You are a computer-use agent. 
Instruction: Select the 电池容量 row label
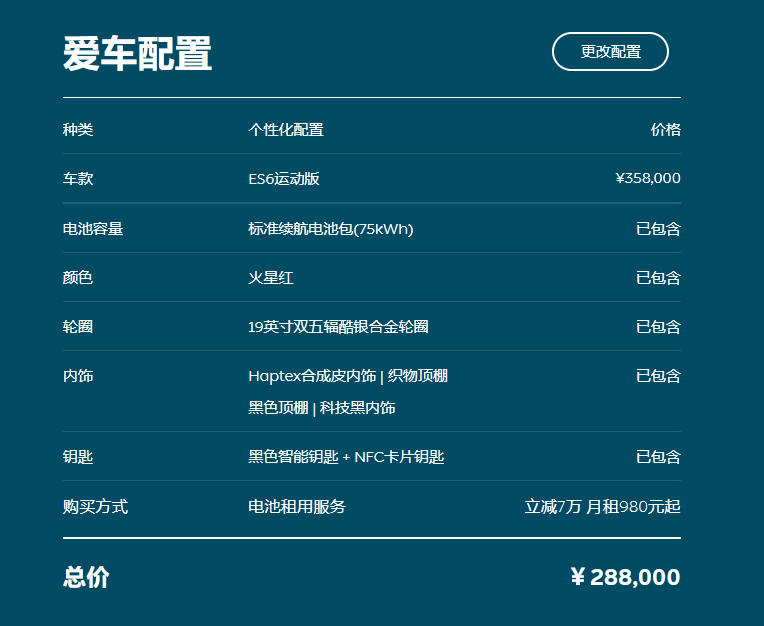(x=93, y=228)
